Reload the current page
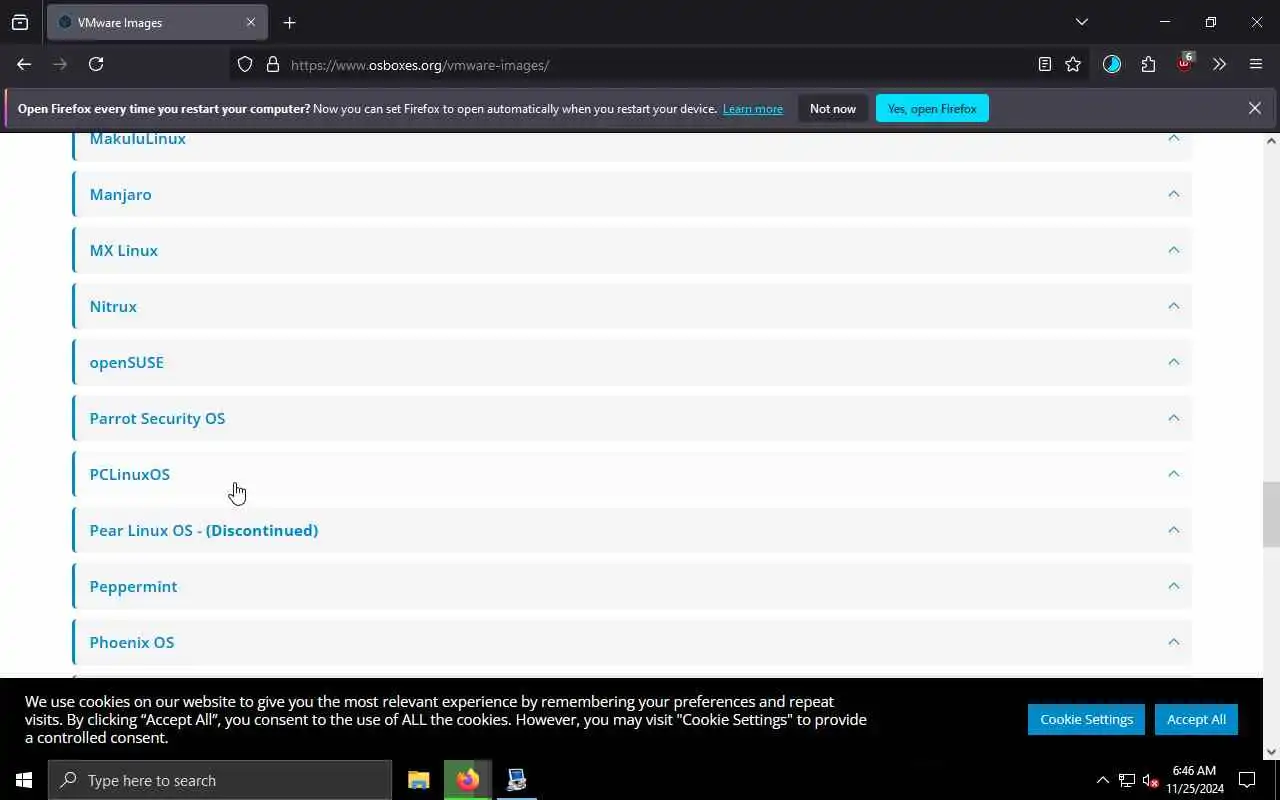The image size is (1280, 800). pyautogui.click(x=96, y=64)
